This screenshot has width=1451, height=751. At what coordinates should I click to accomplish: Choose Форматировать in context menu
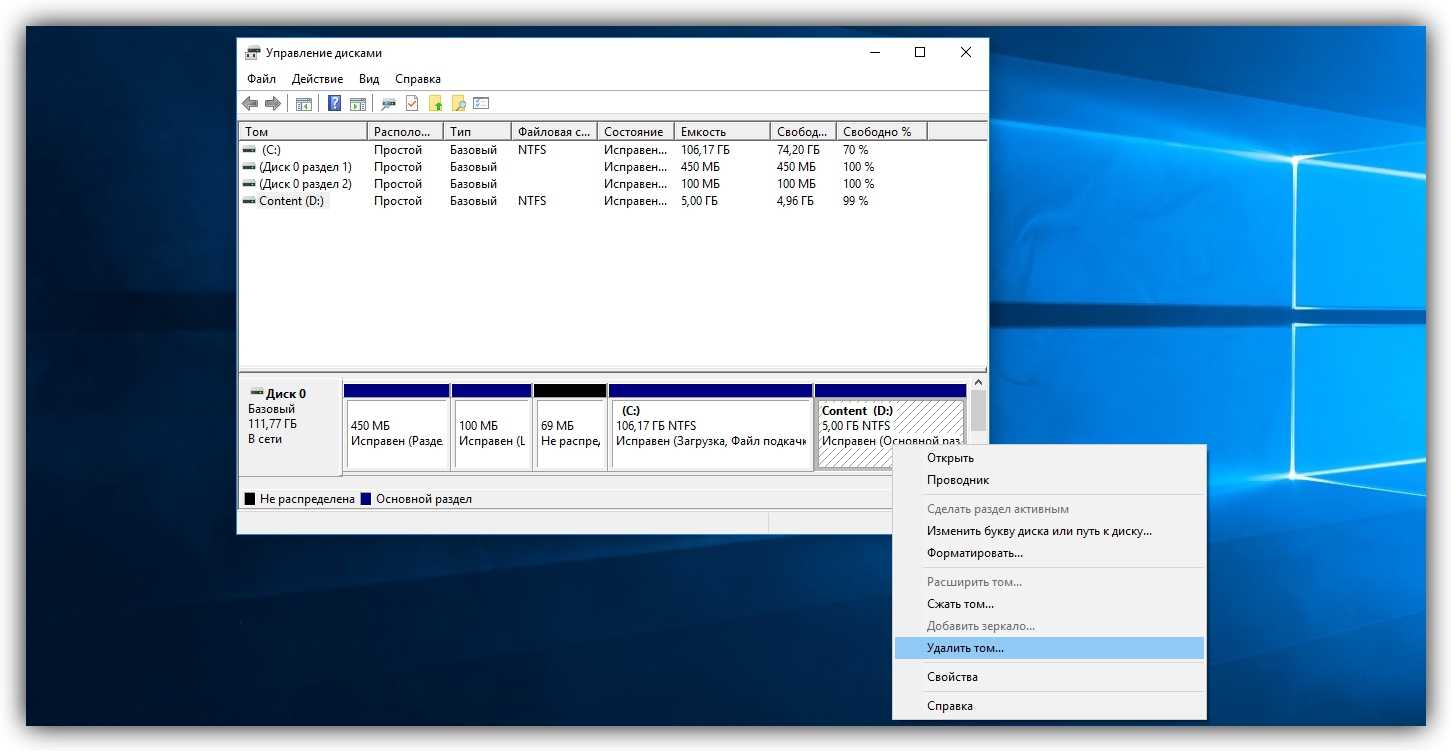pos(974,553)
